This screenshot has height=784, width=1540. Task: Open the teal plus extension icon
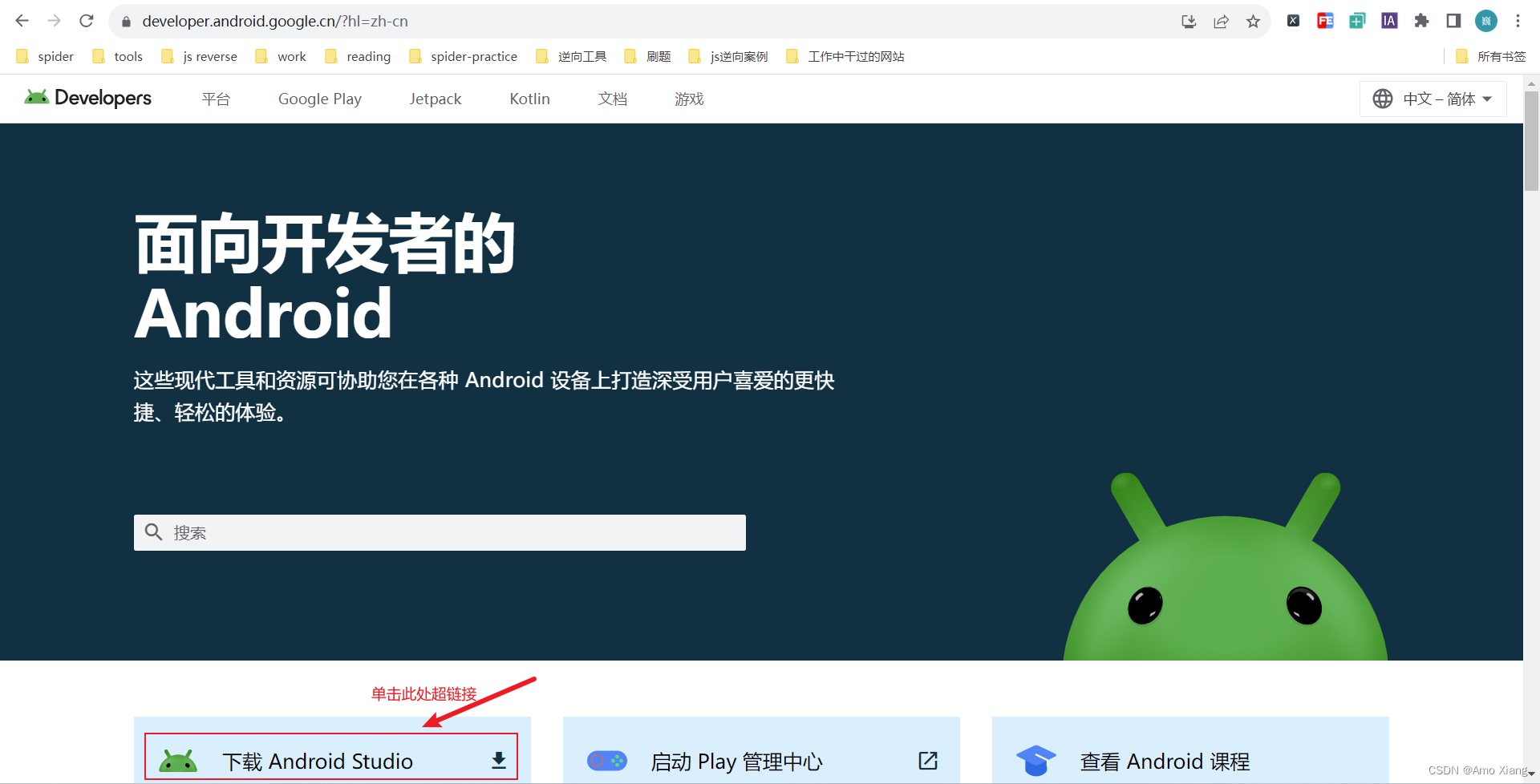click(1357, 21)
